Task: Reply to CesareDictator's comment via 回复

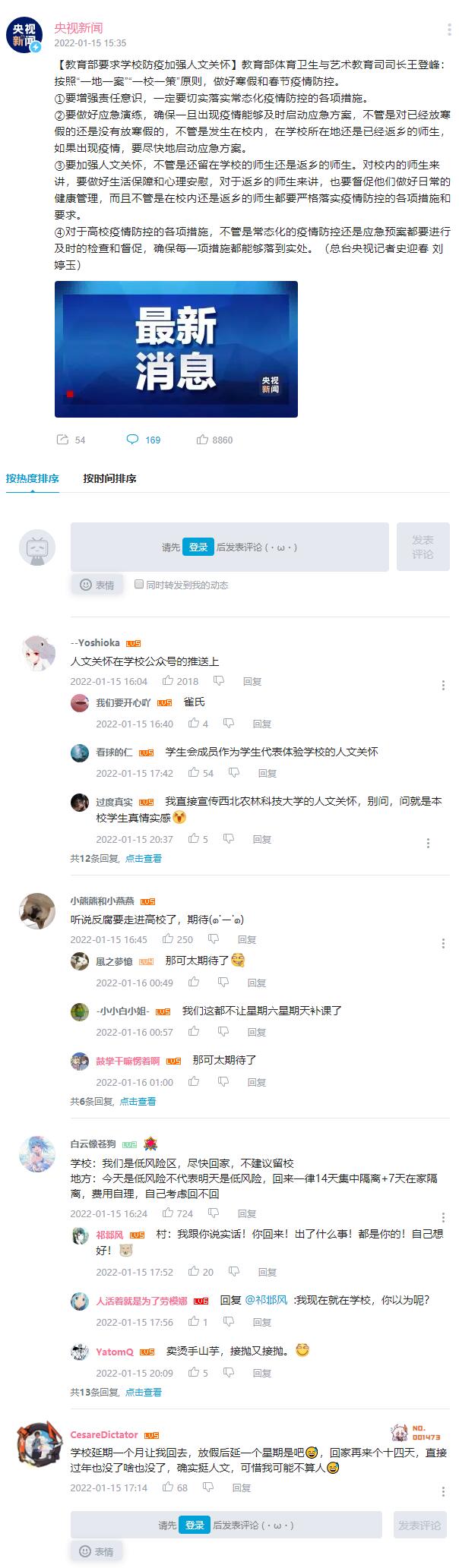Action: pyautogui.click(x=242, y=1488)
